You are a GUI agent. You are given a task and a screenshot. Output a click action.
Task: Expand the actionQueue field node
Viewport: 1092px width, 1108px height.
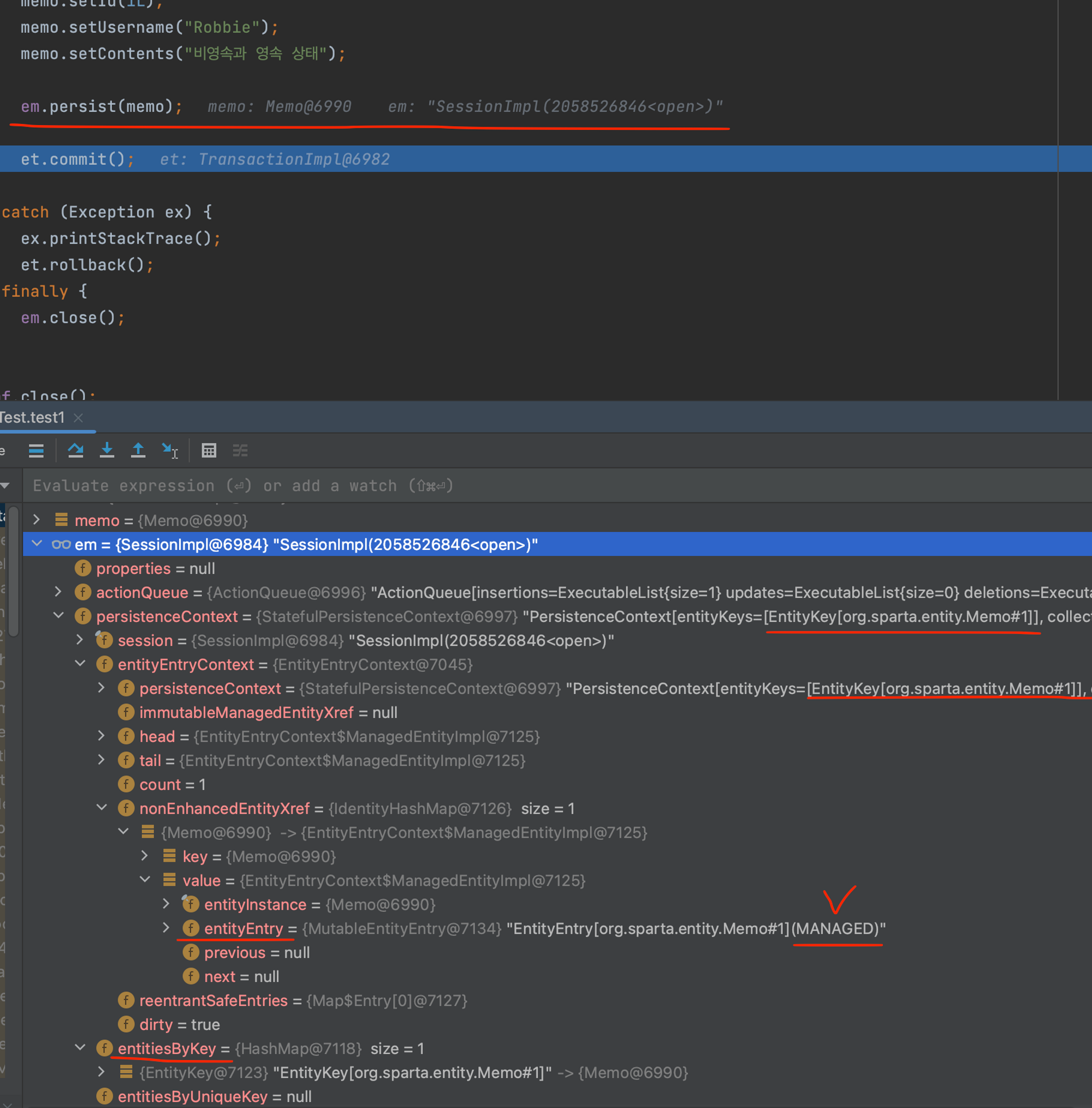(x=58, y=592)
